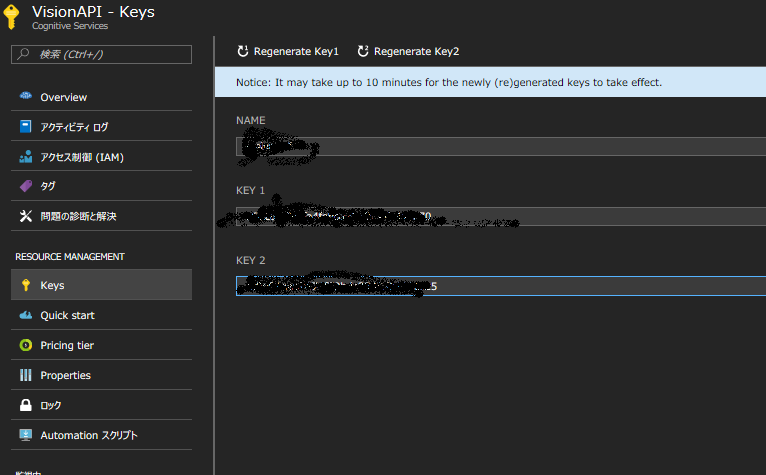766x475 pixels.
Task: Click the IAM people icon
Action: [x=25, y=156]
